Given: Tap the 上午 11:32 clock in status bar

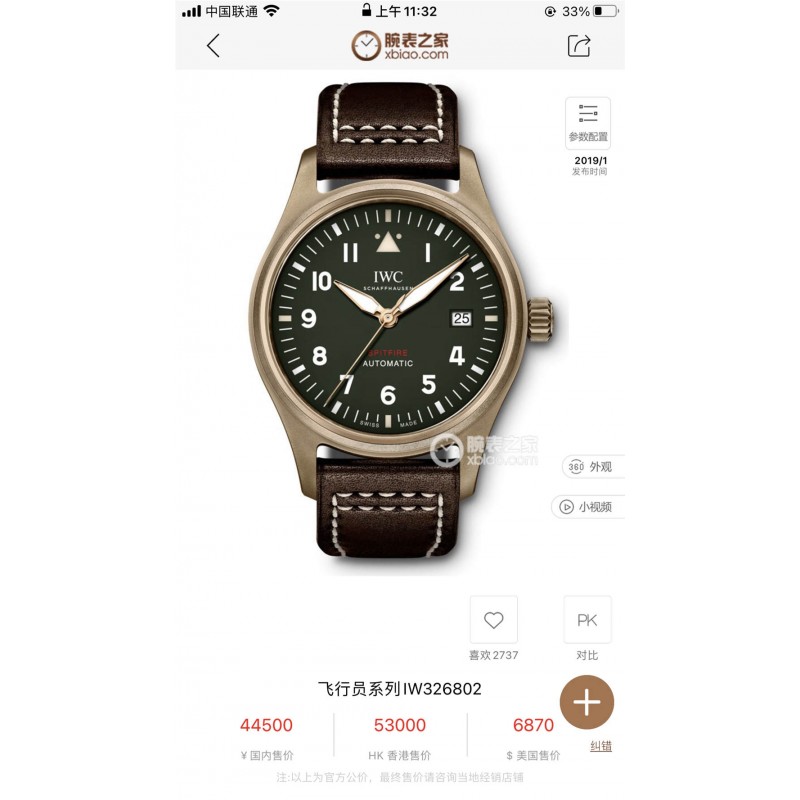Looking at the screenshot, I should [406, 11].
